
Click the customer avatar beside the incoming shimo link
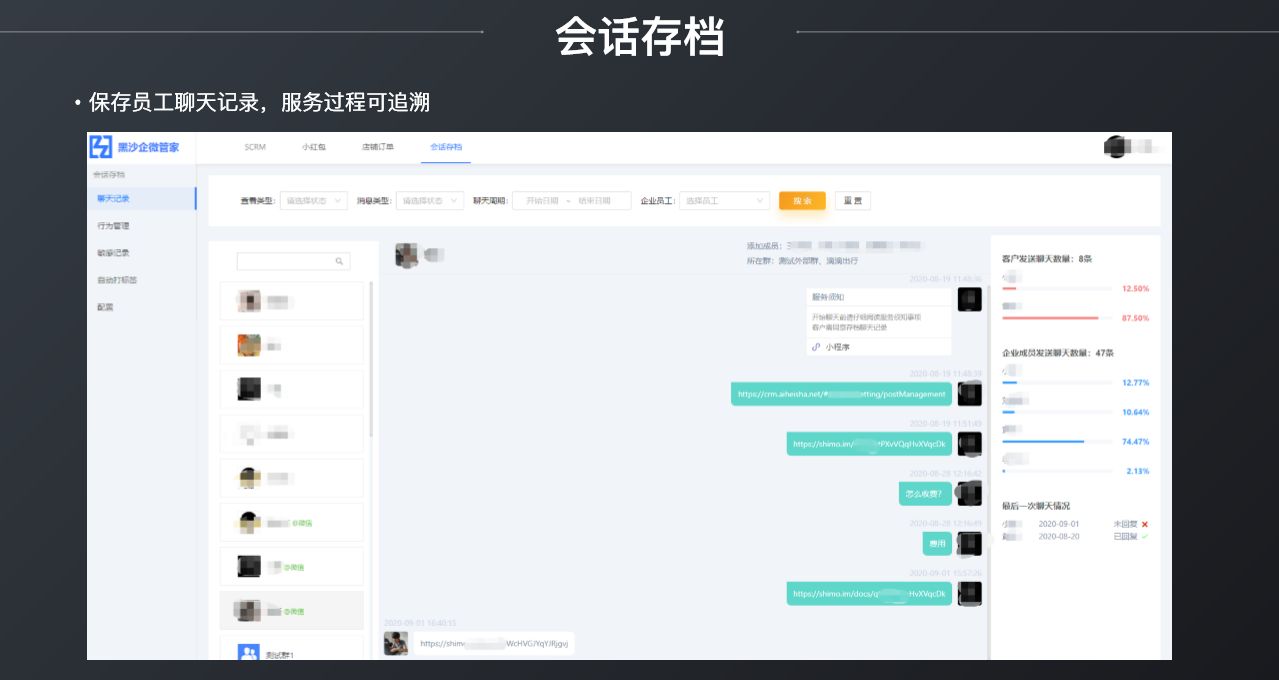pyautogui.click(x=396, y=643)
